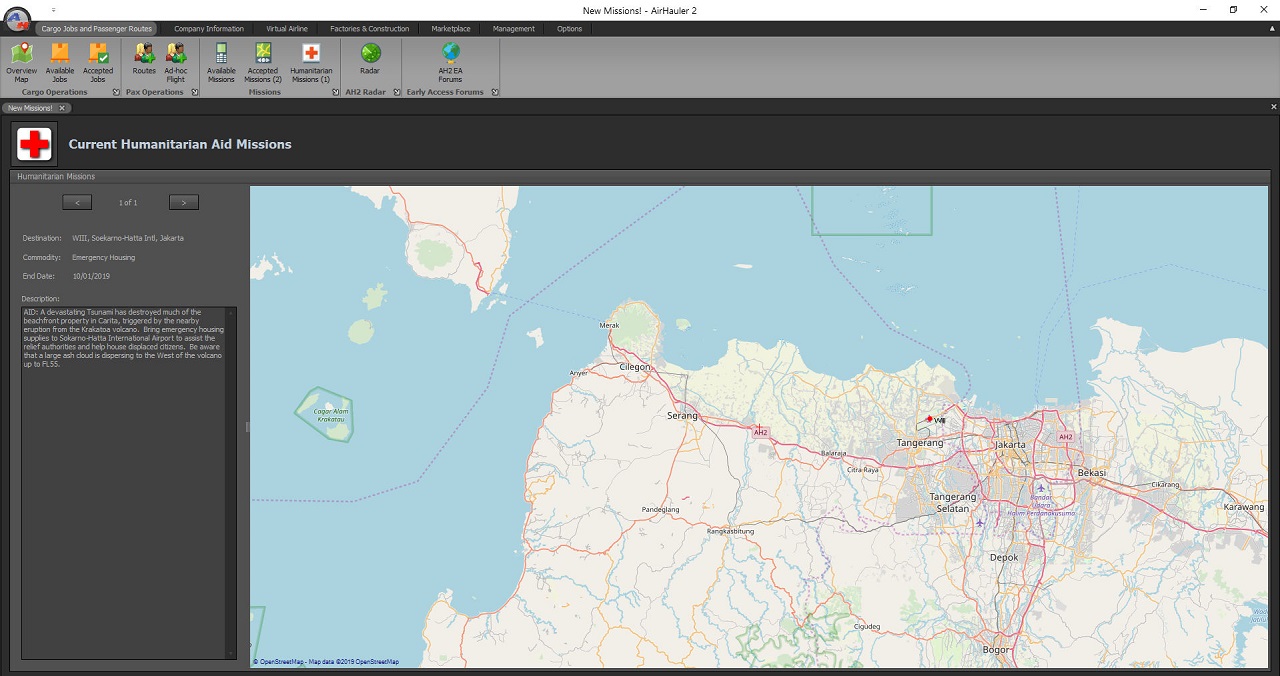Open Available Missions
The height and width of the screenshot is (676, 1280).
click(x=221, y=65)
